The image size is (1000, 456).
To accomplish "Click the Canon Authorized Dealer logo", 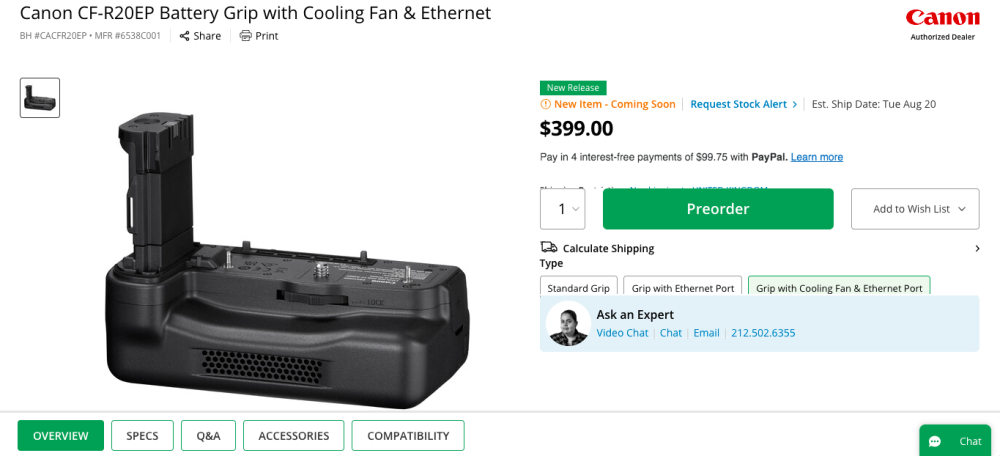I will 942,24.
